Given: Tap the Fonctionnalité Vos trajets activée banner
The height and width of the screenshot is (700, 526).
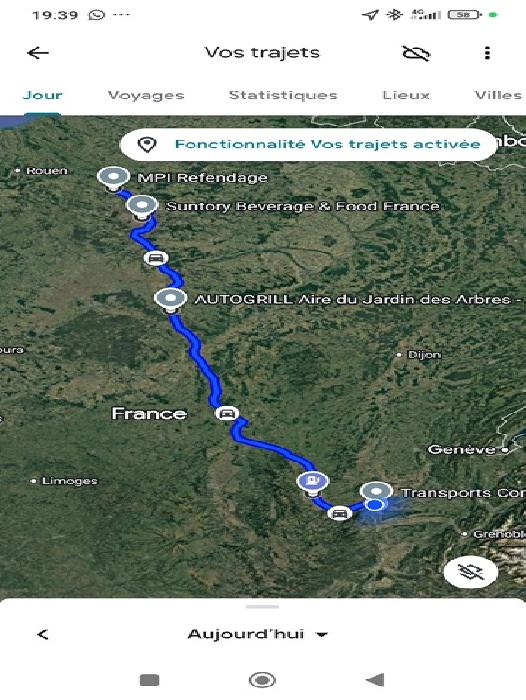Looking at the screenshot, I should (x=308, y=145).
